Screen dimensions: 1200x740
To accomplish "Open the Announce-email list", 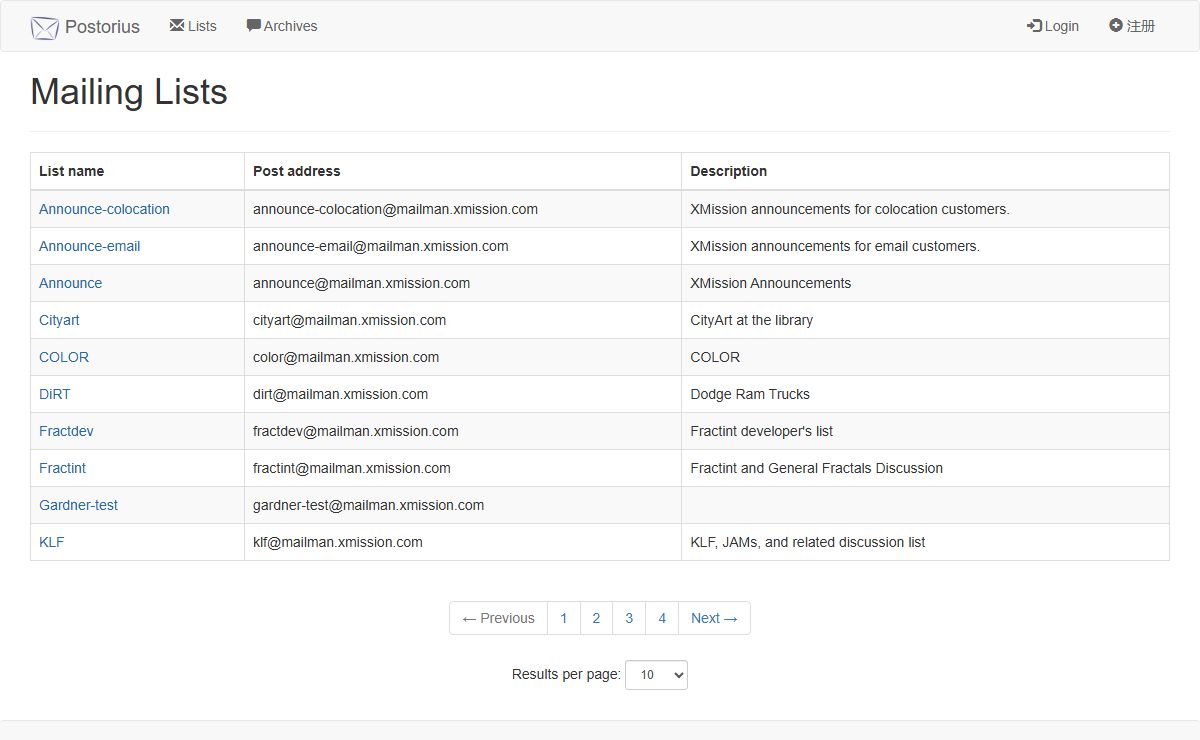I will [x=90, y=246].
